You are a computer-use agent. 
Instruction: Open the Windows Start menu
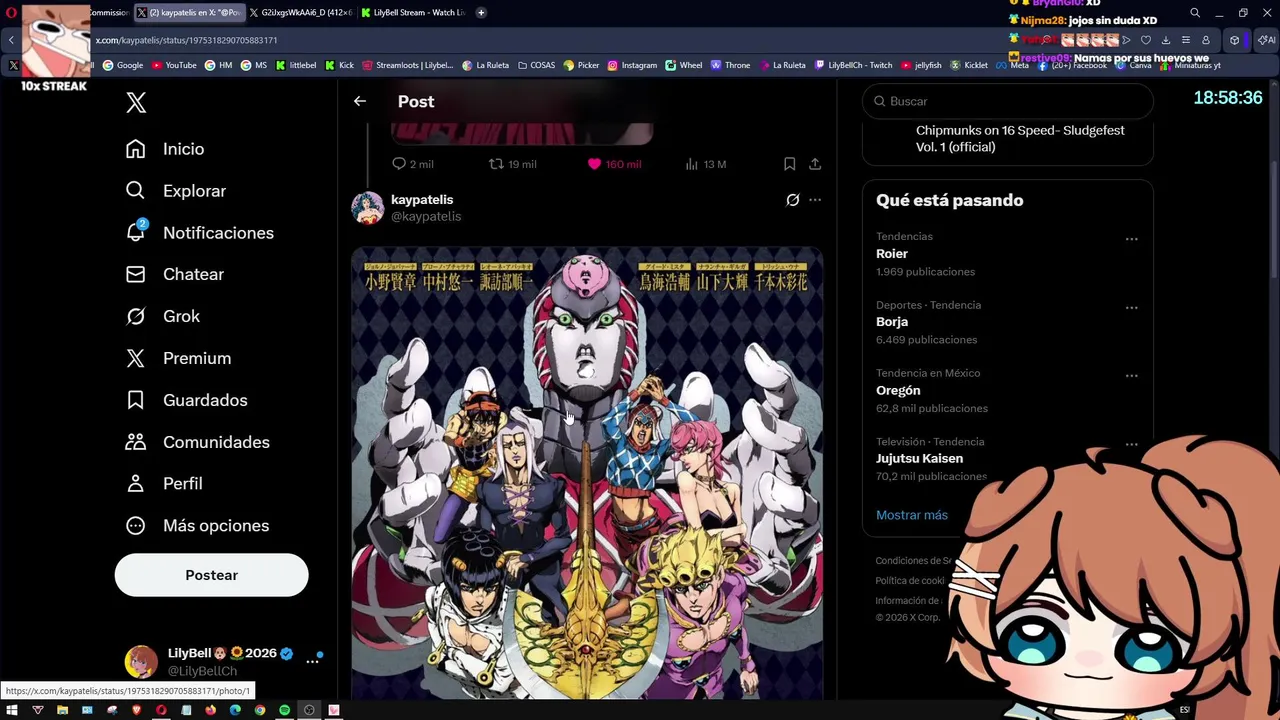pos(12,710)
